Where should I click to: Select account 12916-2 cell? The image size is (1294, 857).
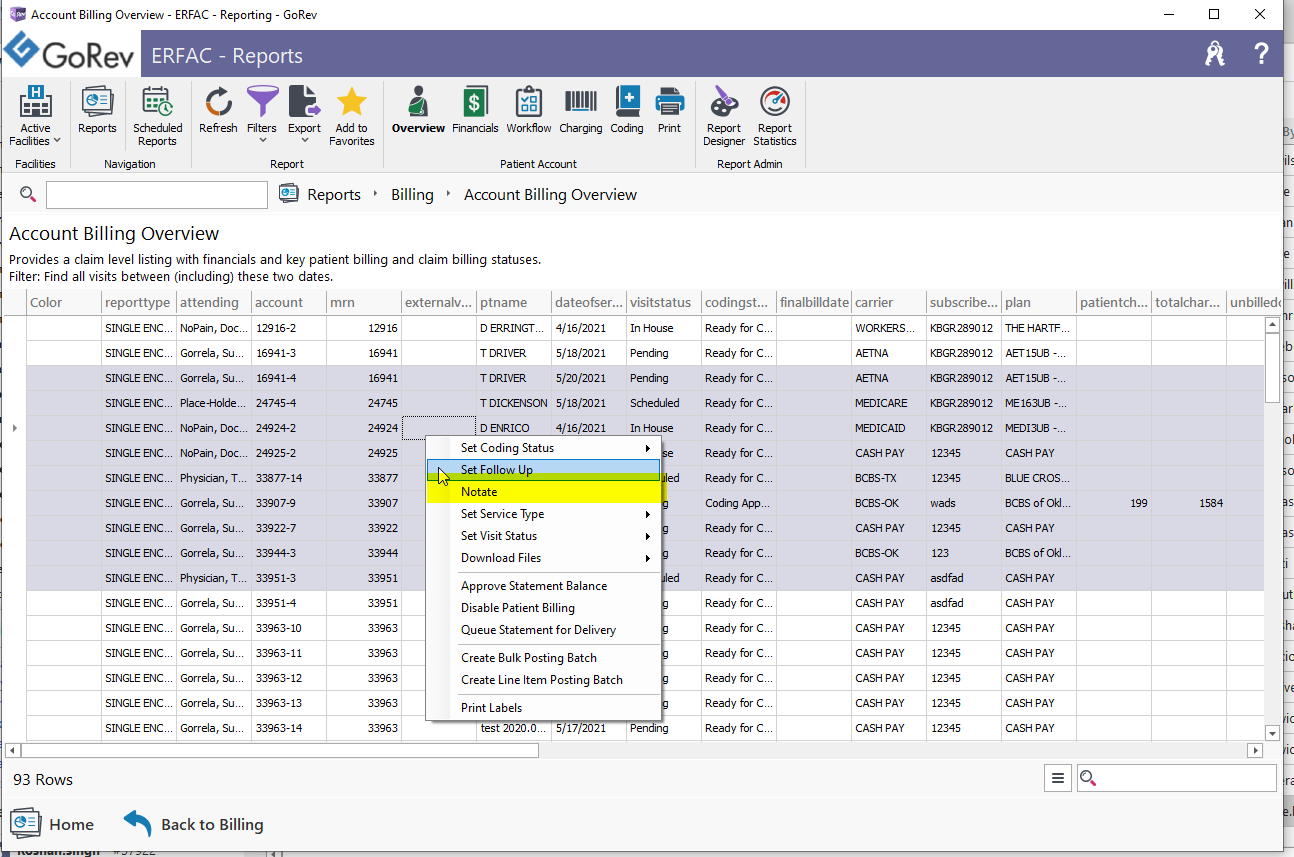click(289, 328)
